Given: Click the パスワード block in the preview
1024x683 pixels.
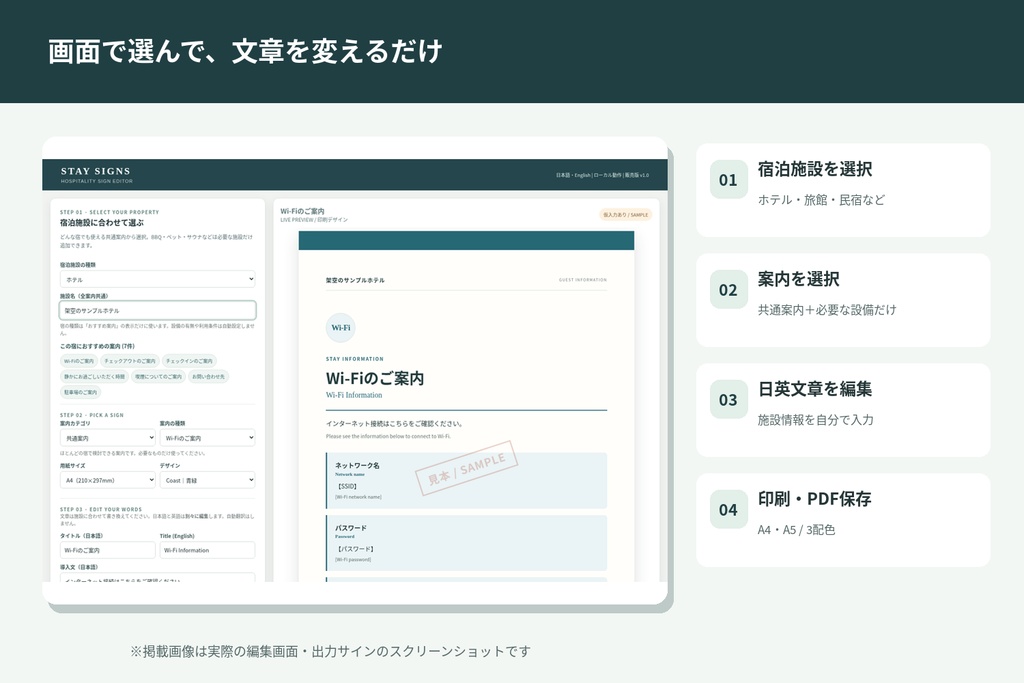Looking at the screenshot, I should [466, 543].
